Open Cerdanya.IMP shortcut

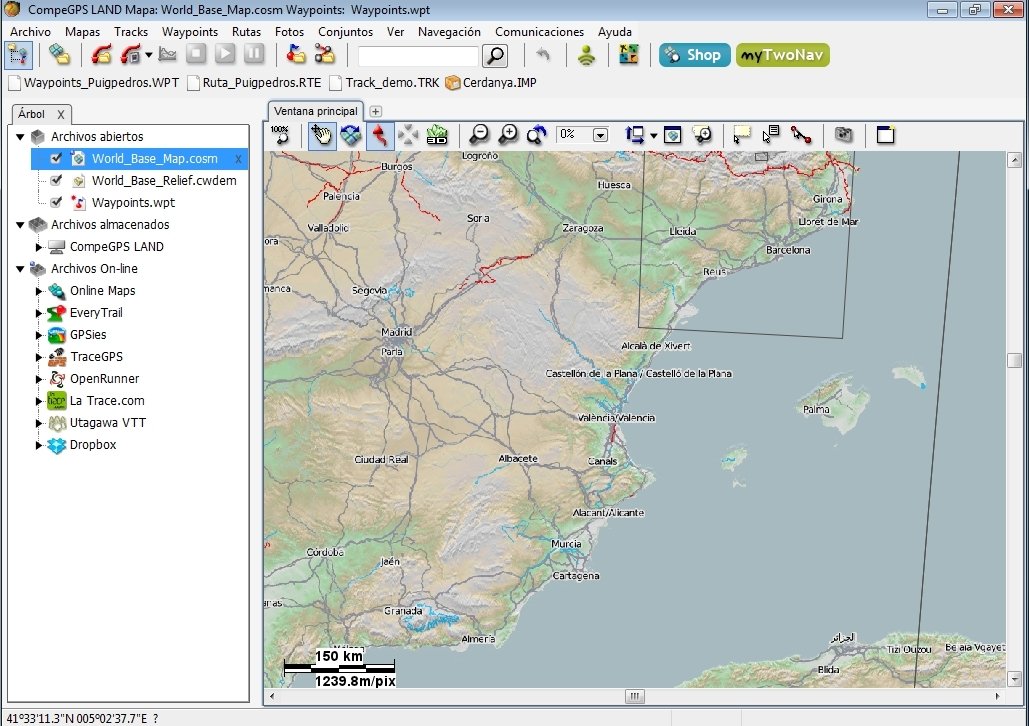point(491,83)
